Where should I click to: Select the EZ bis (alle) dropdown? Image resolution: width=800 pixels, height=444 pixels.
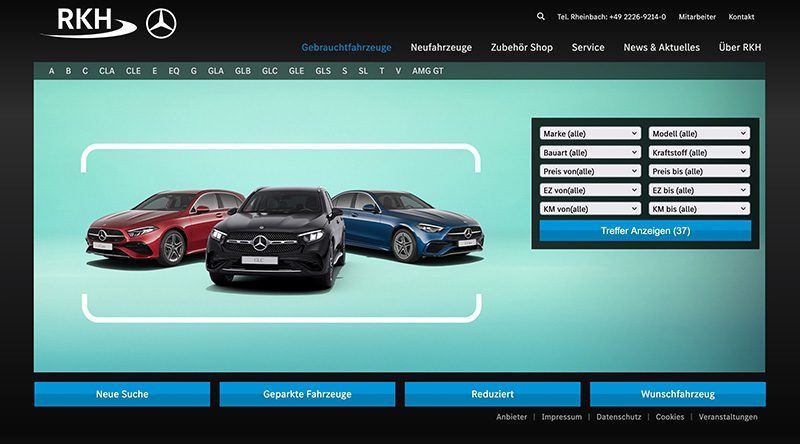699,190
